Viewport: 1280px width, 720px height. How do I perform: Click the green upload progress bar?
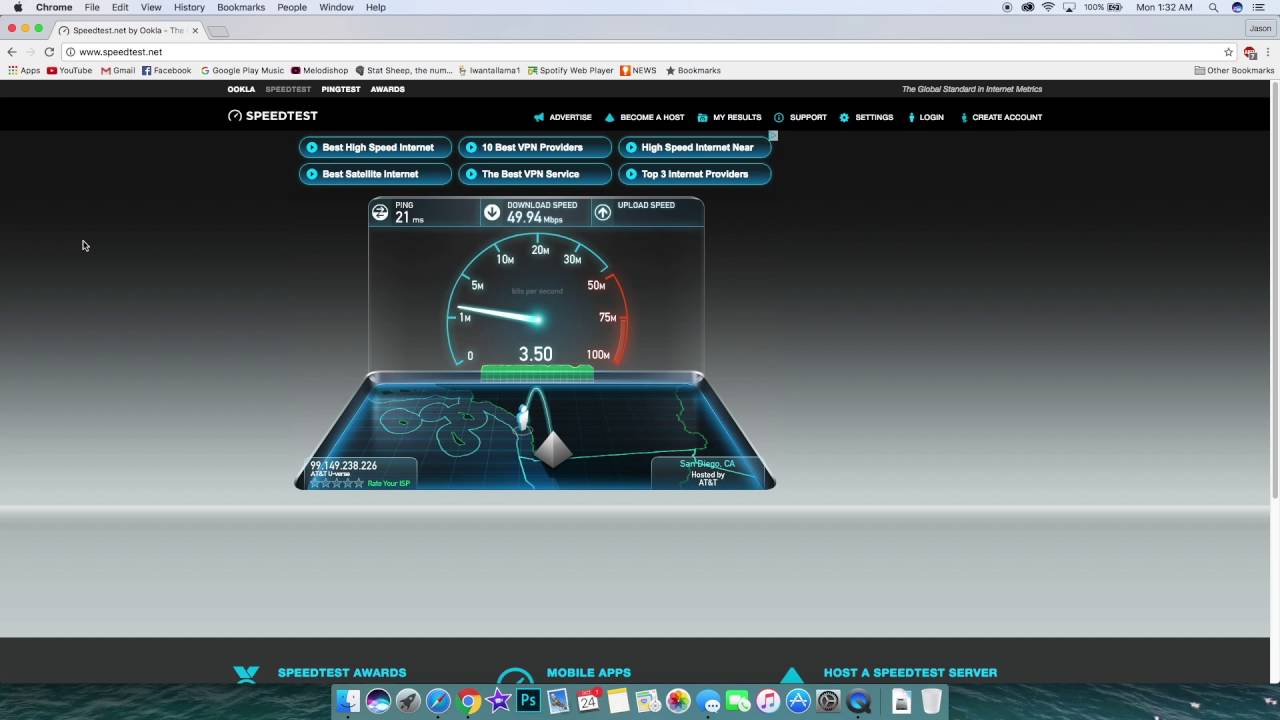pos(537,373)
